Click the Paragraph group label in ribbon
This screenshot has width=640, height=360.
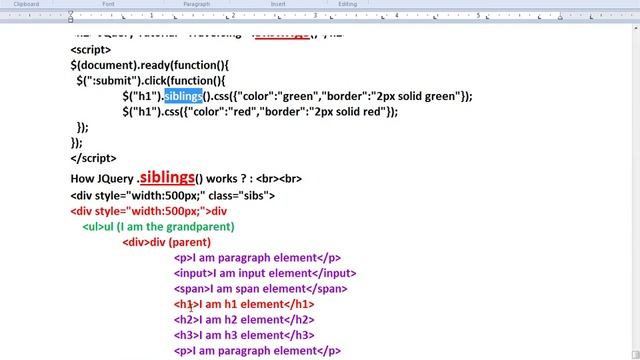[197, 4]
